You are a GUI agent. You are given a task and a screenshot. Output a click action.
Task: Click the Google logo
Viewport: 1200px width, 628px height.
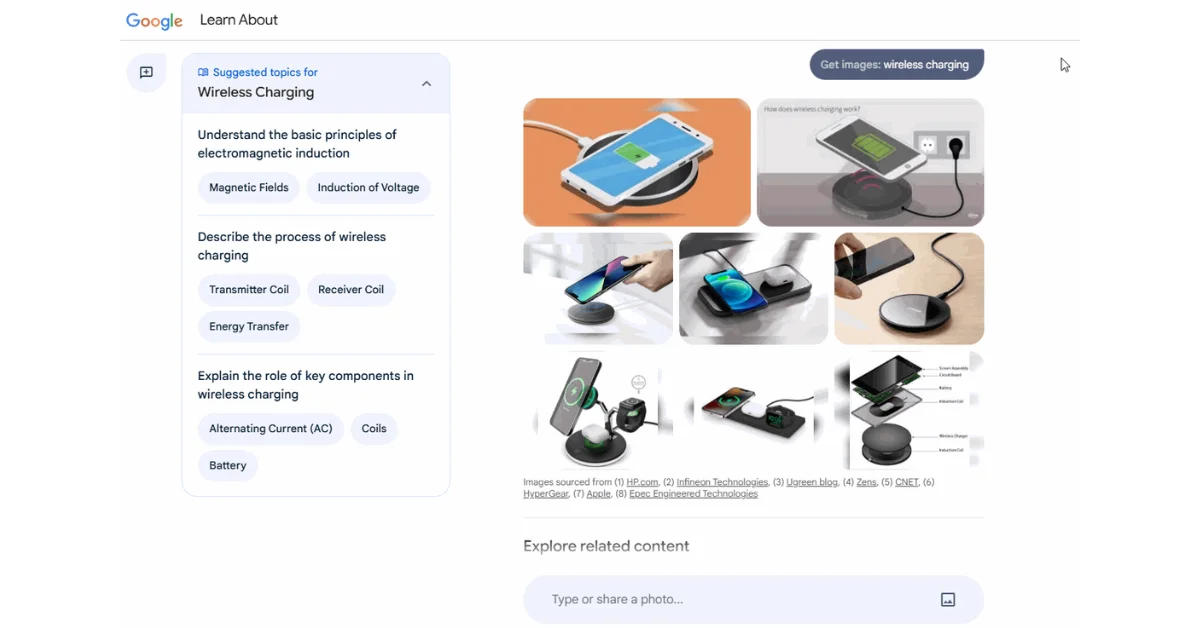154,21
